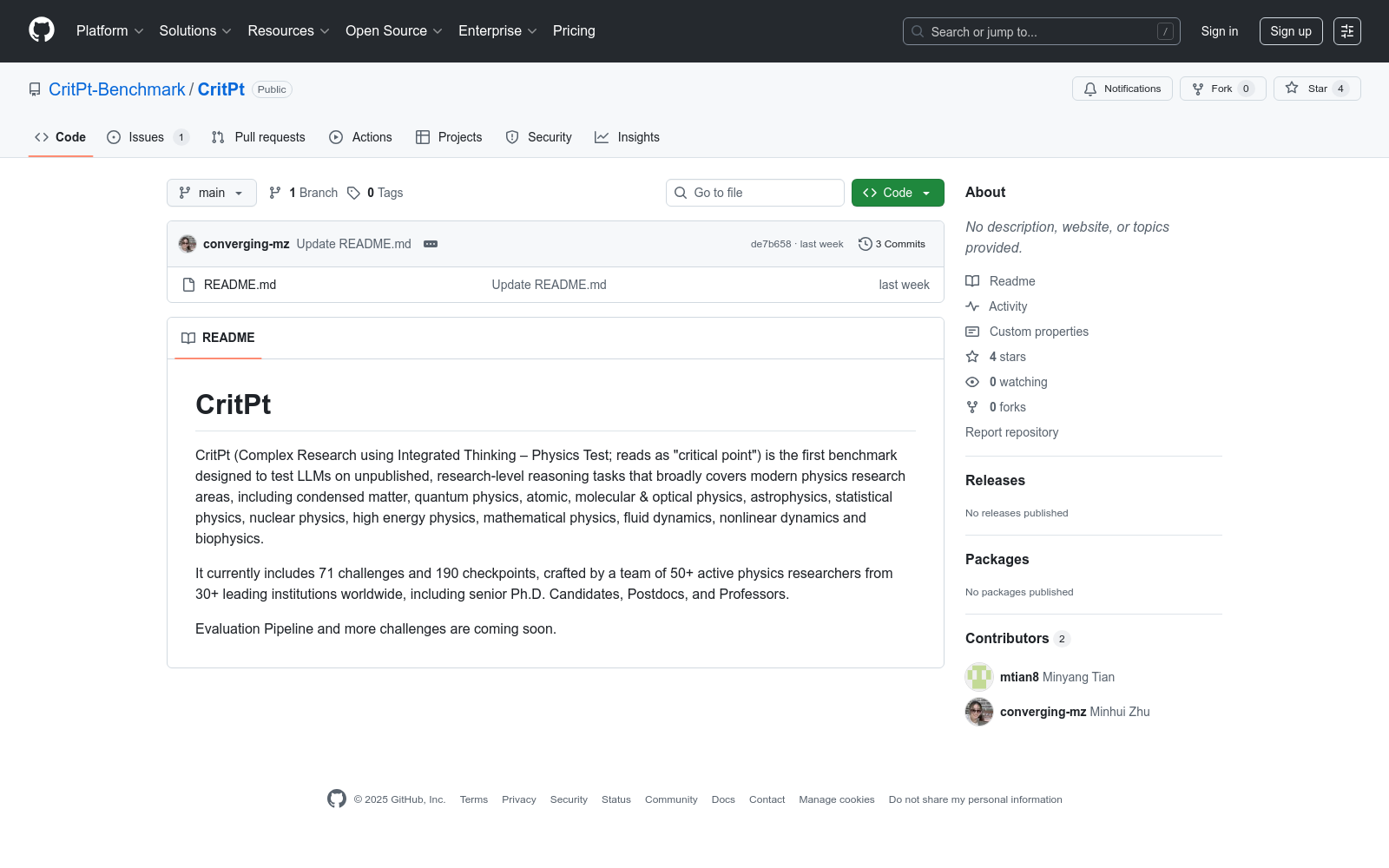View the 3 Commits history
This screenshot has height=868, width=1389.
pos(892,244)
